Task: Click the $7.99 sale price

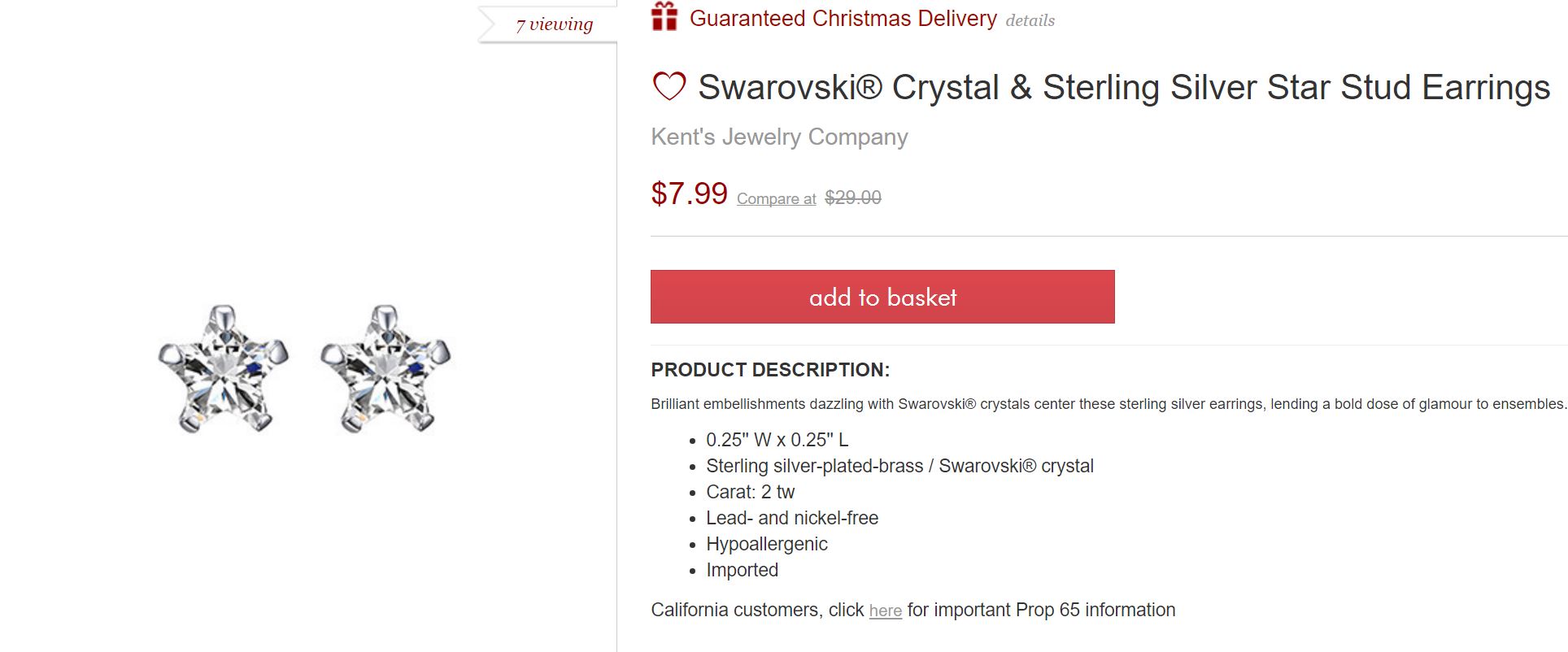Action: coord(689,193)
